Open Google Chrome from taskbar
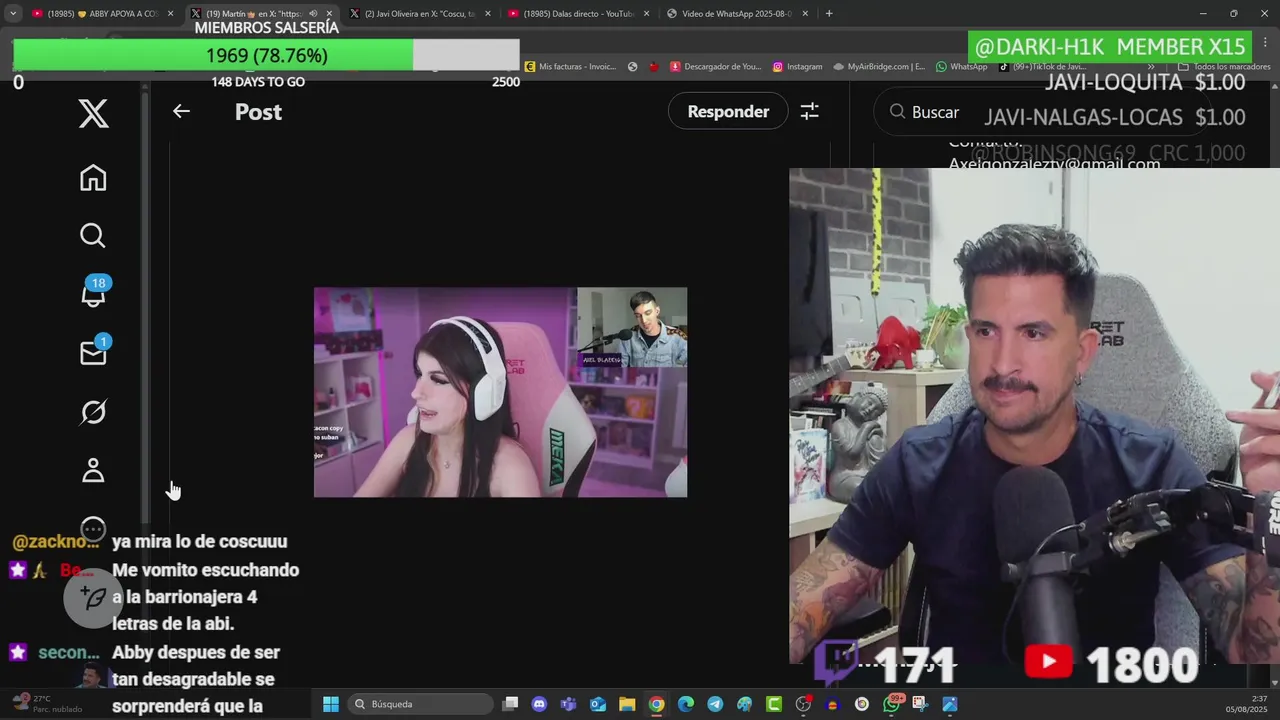The height and width of the screenshot is (720, 1280). [x=656, y=704]
